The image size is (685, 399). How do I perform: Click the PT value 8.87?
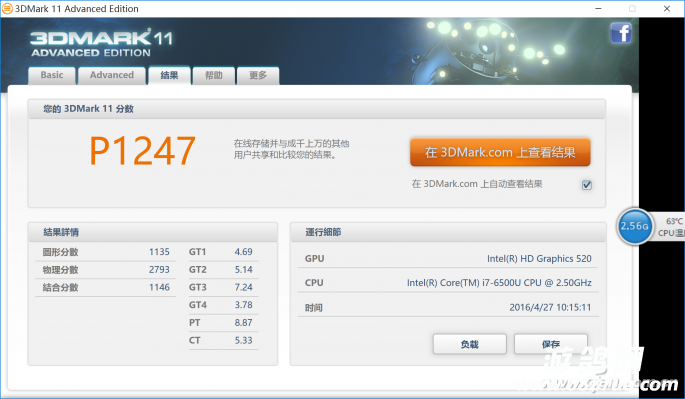click(243, 323)
